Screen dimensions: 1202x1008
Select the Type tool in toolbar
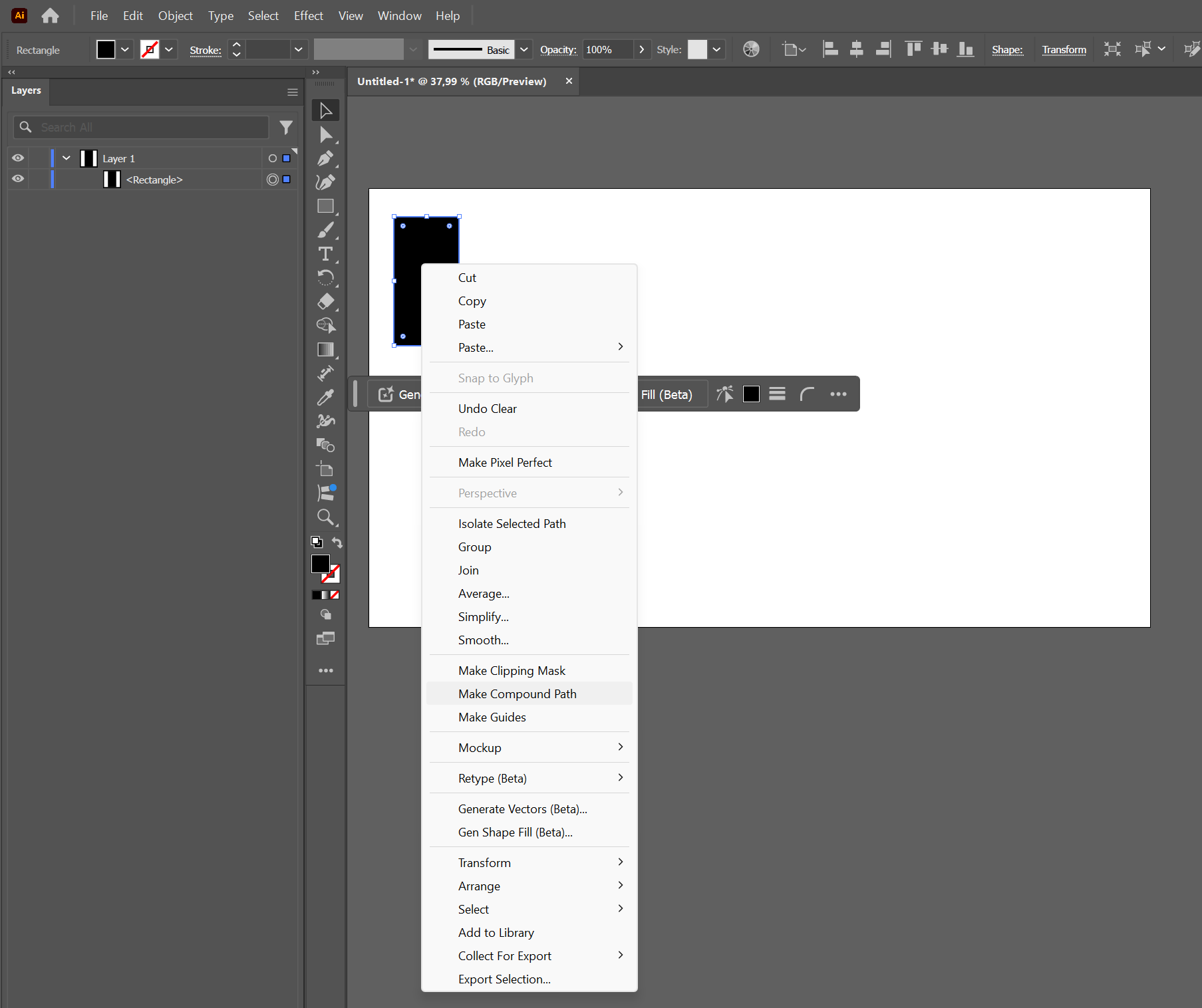coord(325,254)
